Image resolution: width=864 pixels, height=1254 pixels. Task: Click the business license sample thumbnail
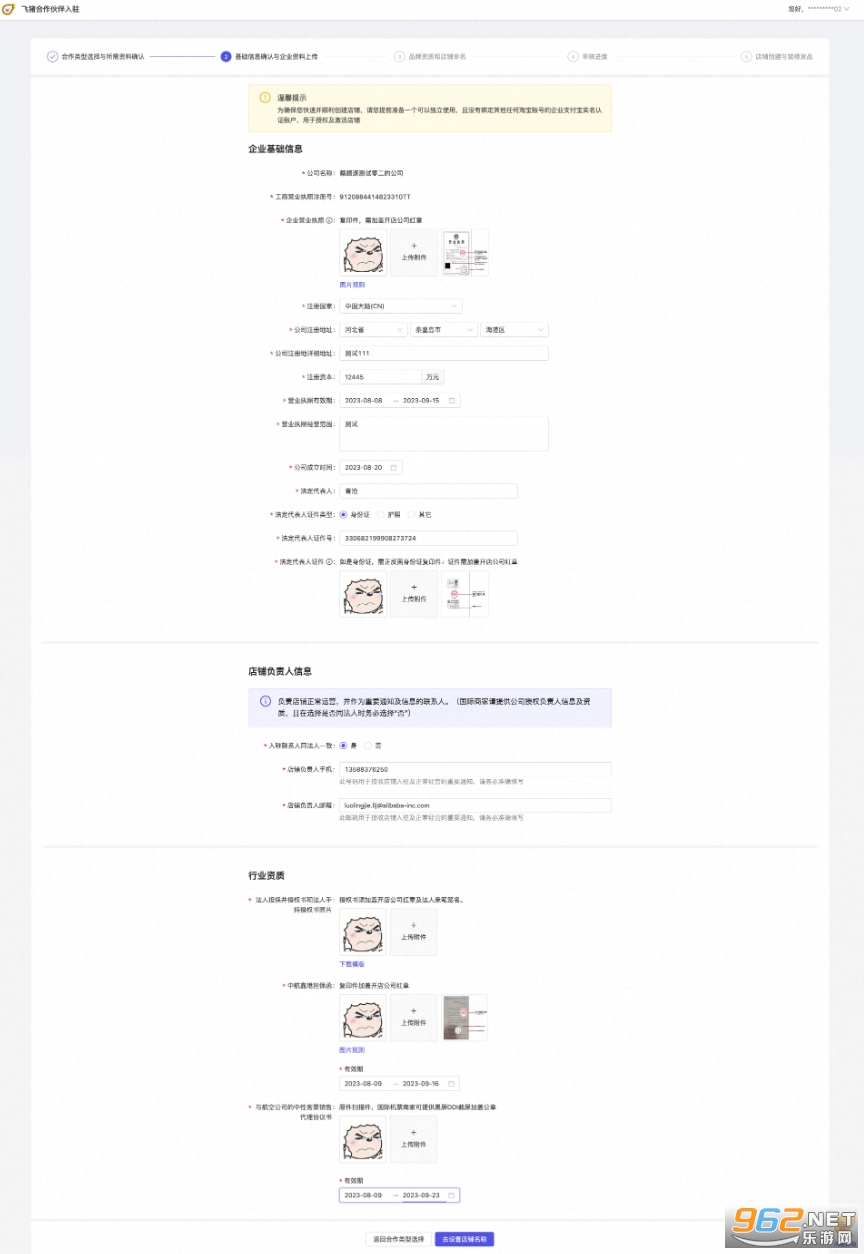coord(465,252)
